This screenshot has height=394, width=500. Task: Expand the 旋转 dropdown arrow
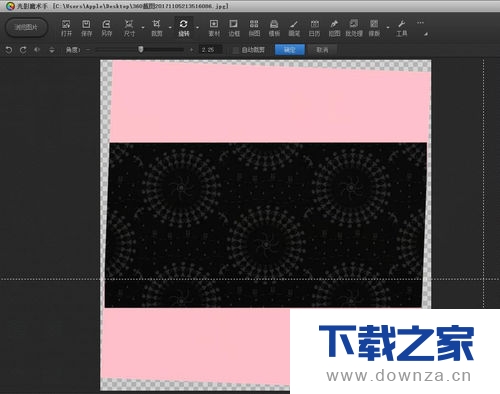tap(197, 27)
